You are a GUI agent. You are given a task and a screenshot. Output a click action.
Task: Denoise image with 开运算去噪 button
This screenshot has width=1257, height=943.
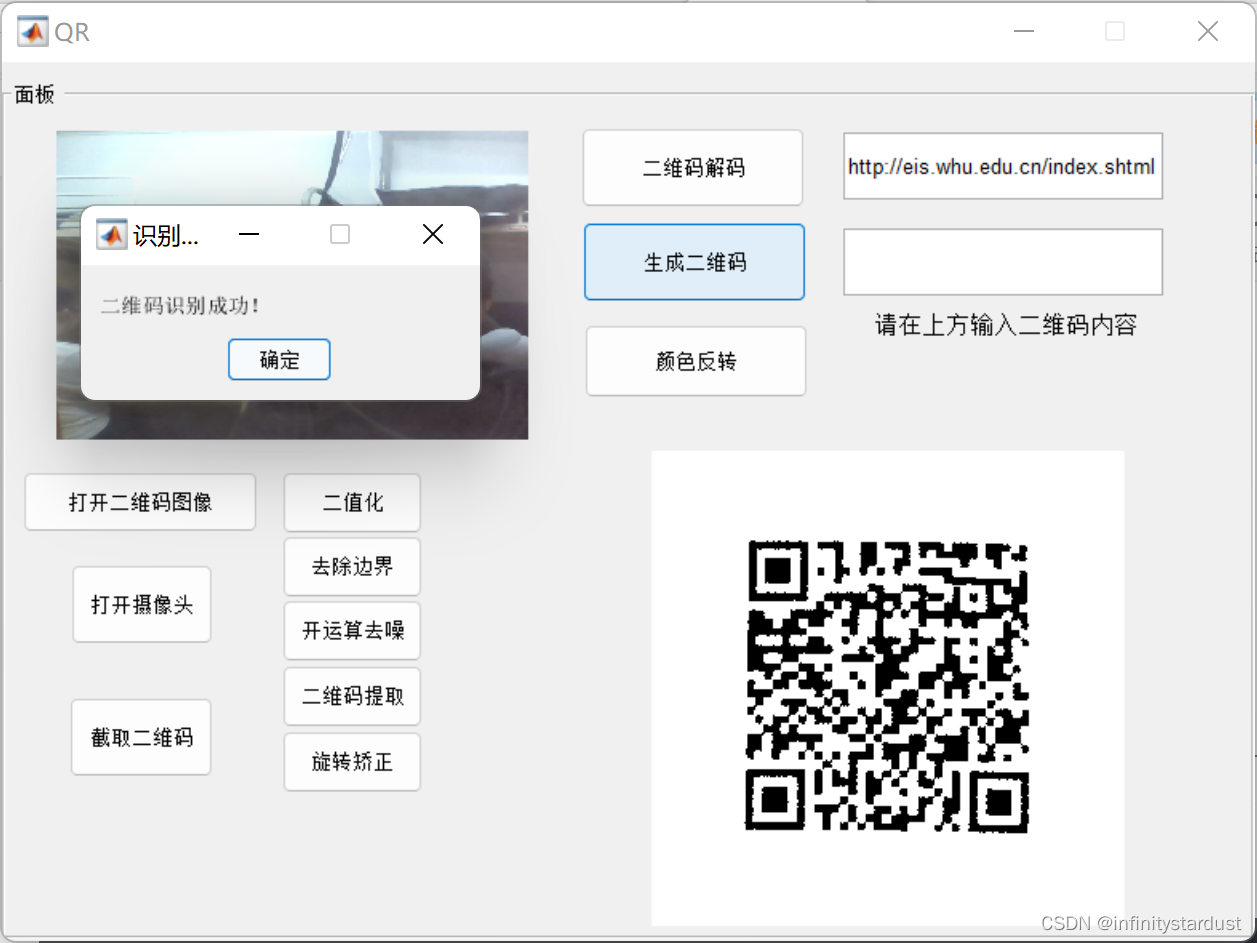coord(352,631)
